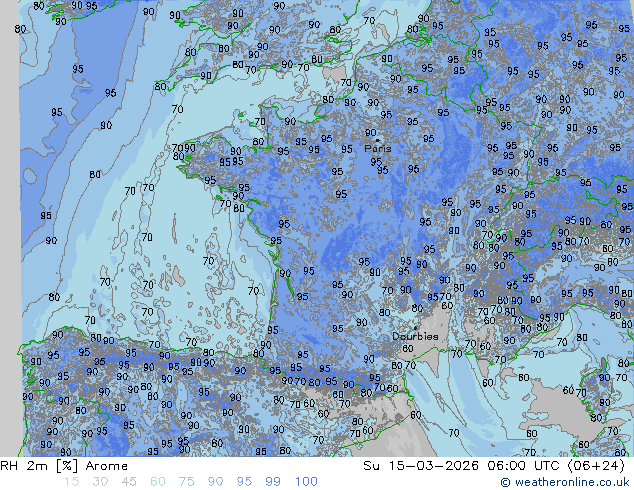The width and height of the screenshot is (634, 490).
Task: Click legend value 75
Action: point(187,482)
